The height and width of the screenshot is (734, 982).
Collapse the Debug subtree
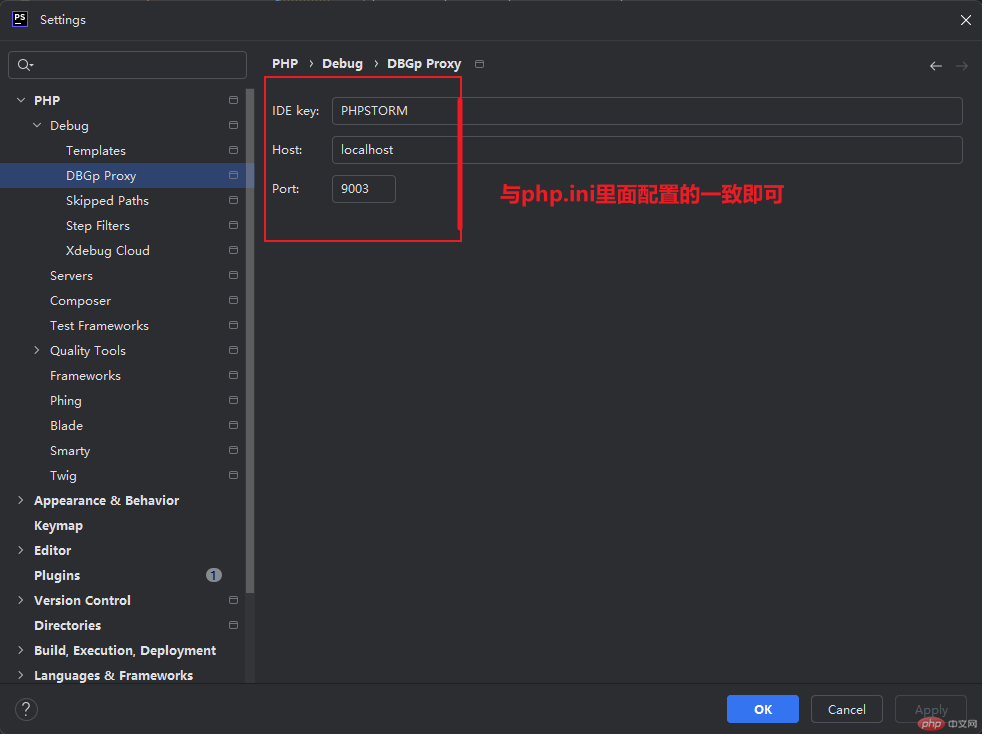tap(37, 125)
